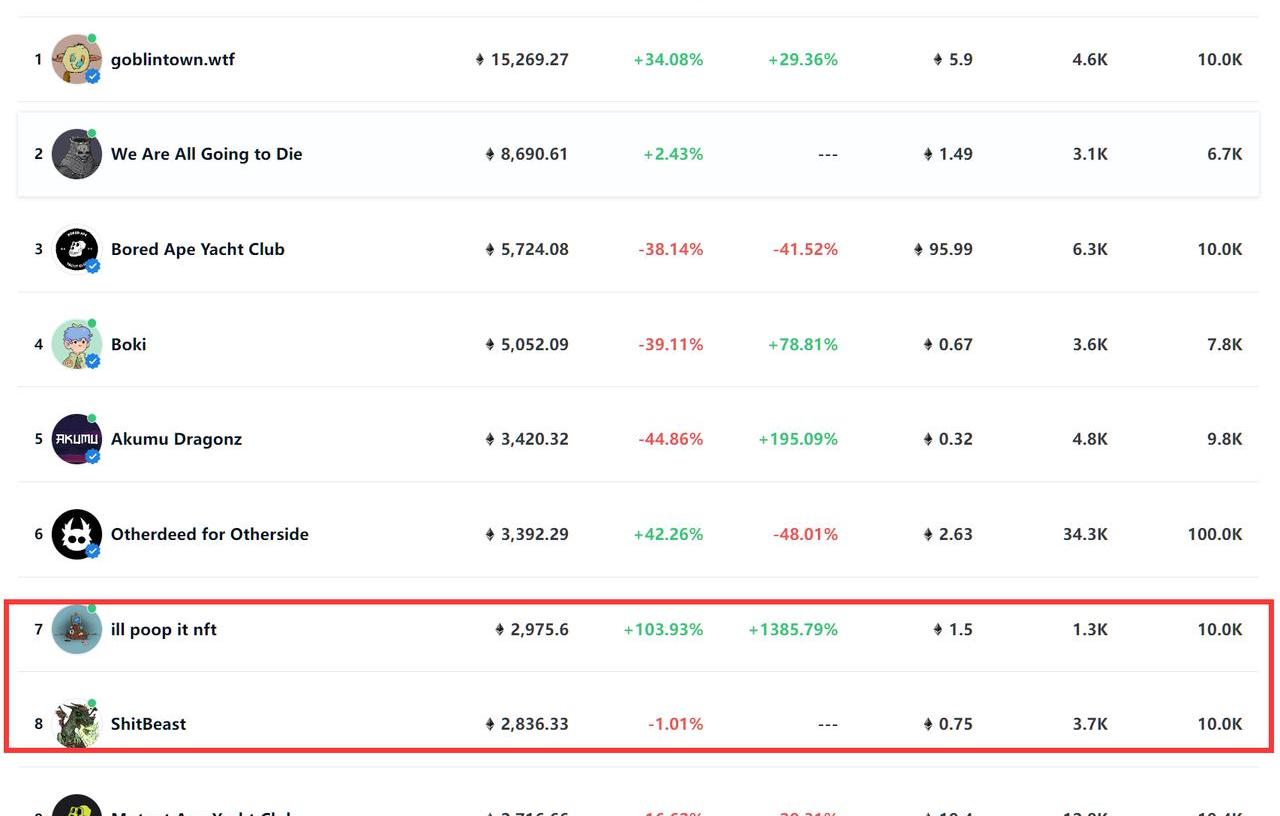Open the We Are All Going to Die collection
Image resolution: width=1280 pixels, height=816 pixels.
click(x=206, y=154)
